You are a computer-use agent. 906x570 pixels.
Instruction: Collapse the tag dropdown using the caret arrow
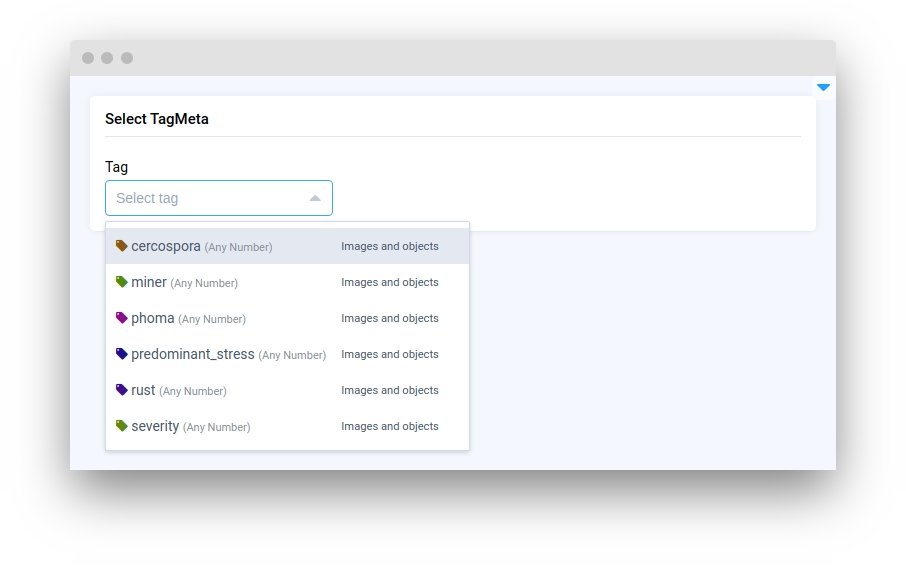point(315,198)
